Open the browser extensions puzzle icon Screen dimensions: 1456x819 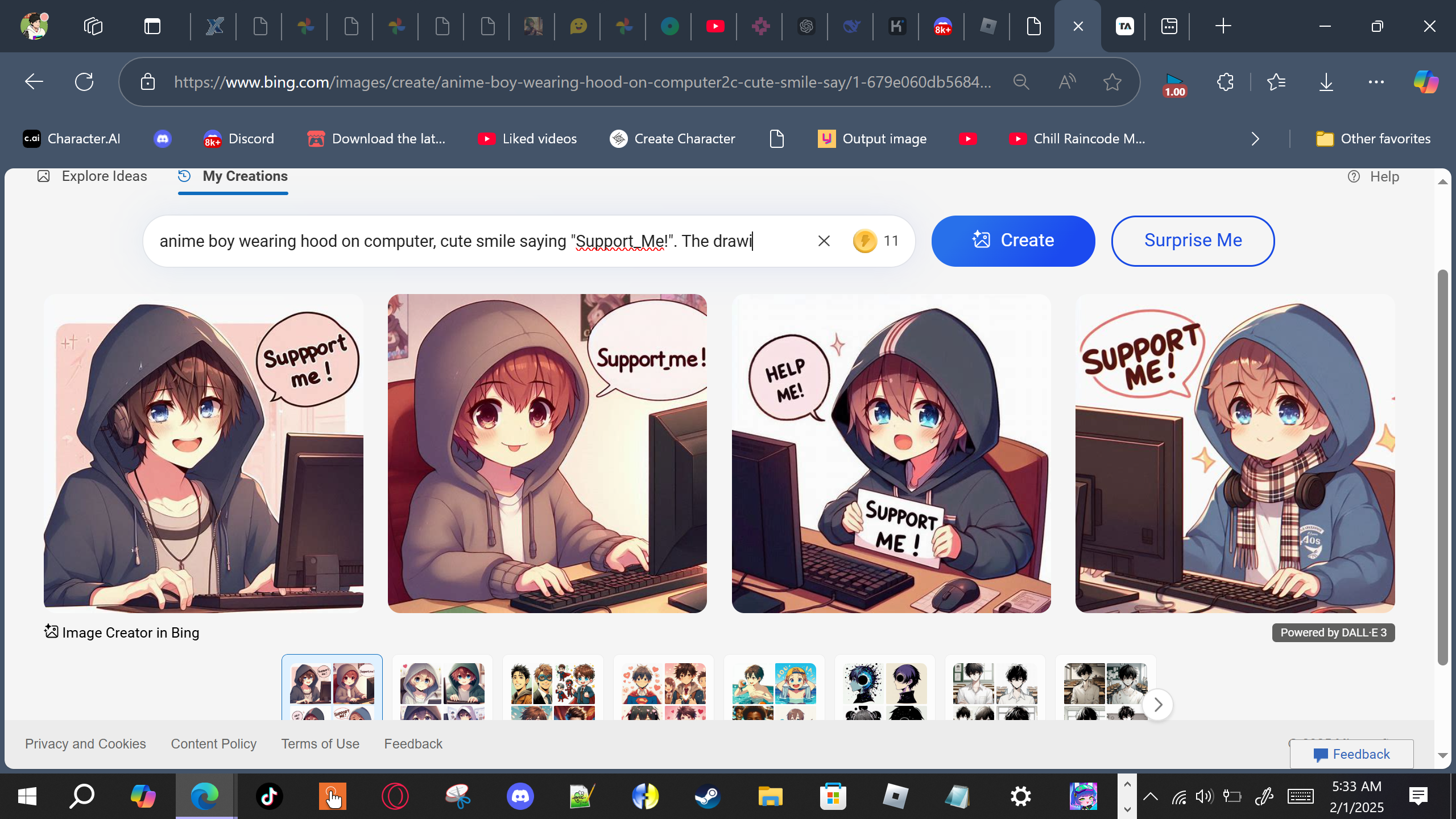1225,82
